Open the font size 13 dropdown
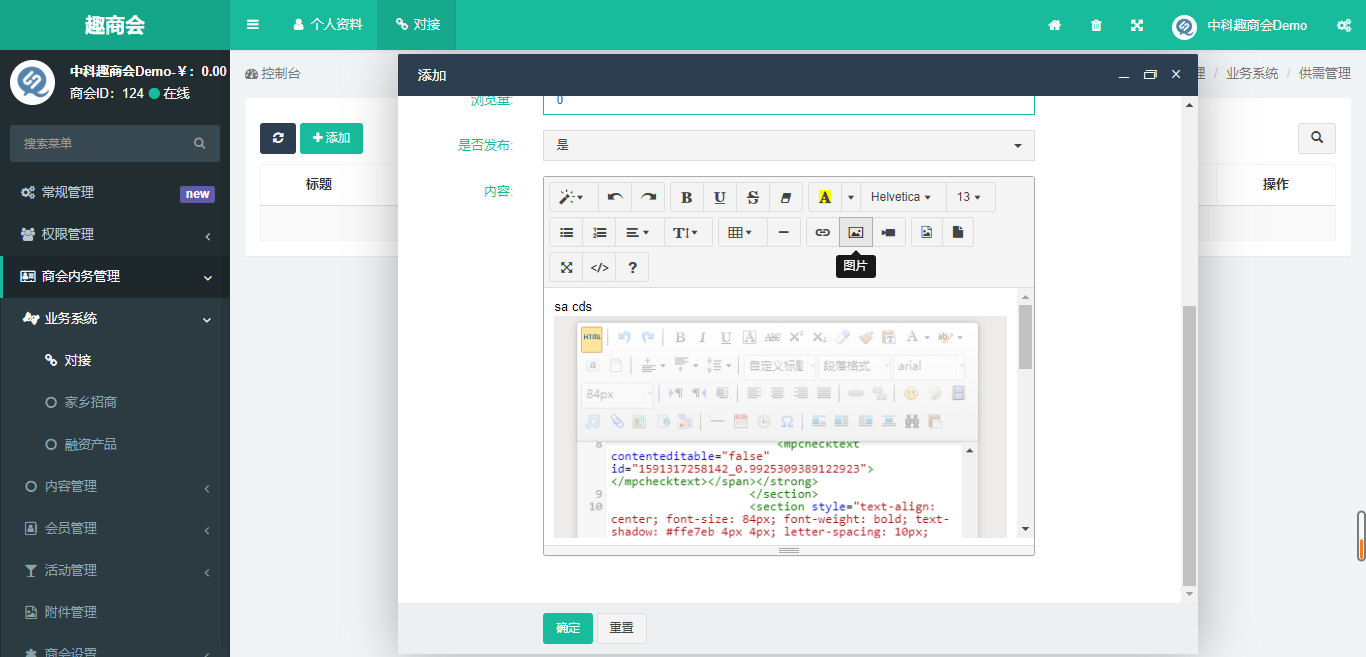The image size is (1366, 657). click(x=968, y=197)
